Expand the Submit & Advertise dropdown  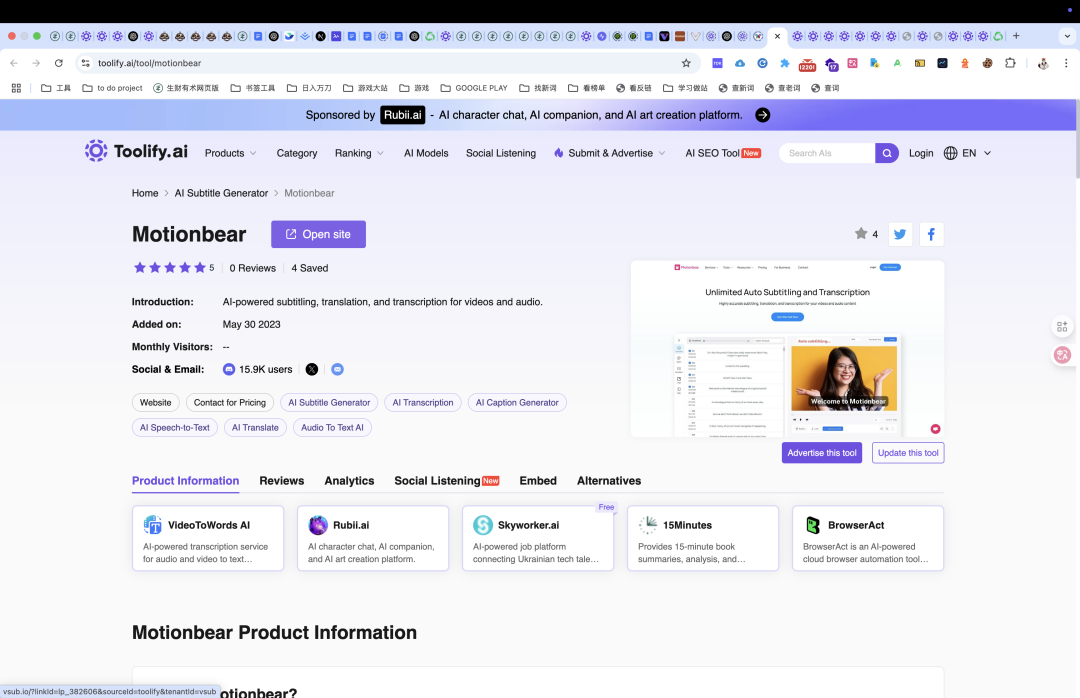pos(610,153)
